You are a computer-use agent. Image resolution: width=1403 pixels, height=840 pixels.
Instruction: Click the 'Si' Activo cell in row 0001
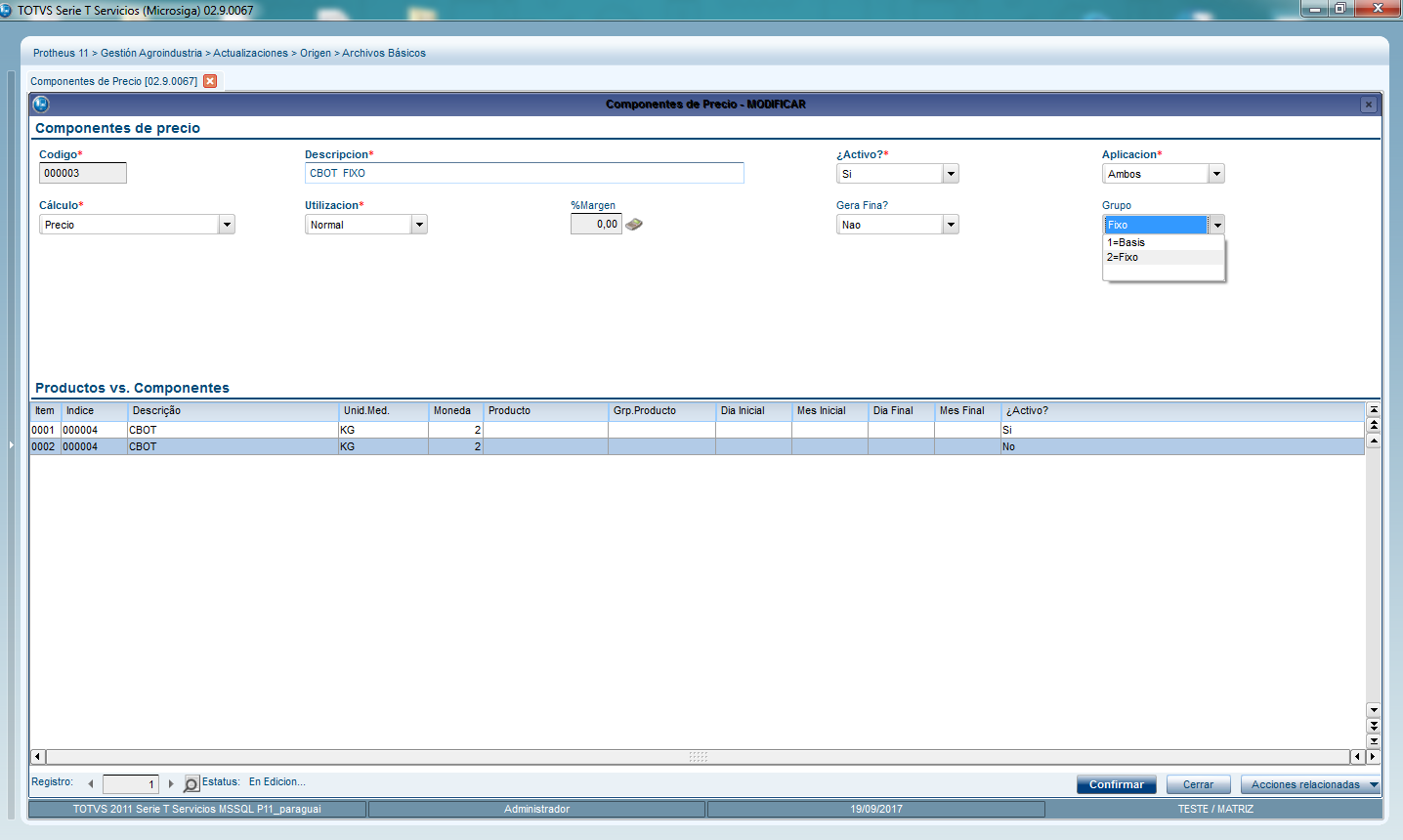coord(1183,430)
